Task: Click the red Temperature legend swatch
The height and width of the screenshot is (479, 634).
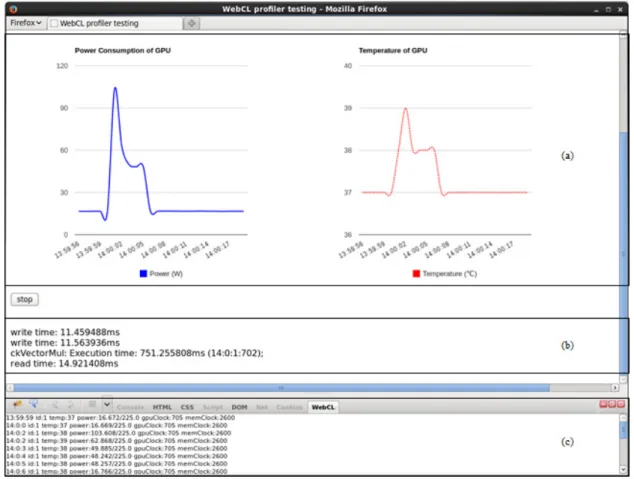Action: coord(416,274)
